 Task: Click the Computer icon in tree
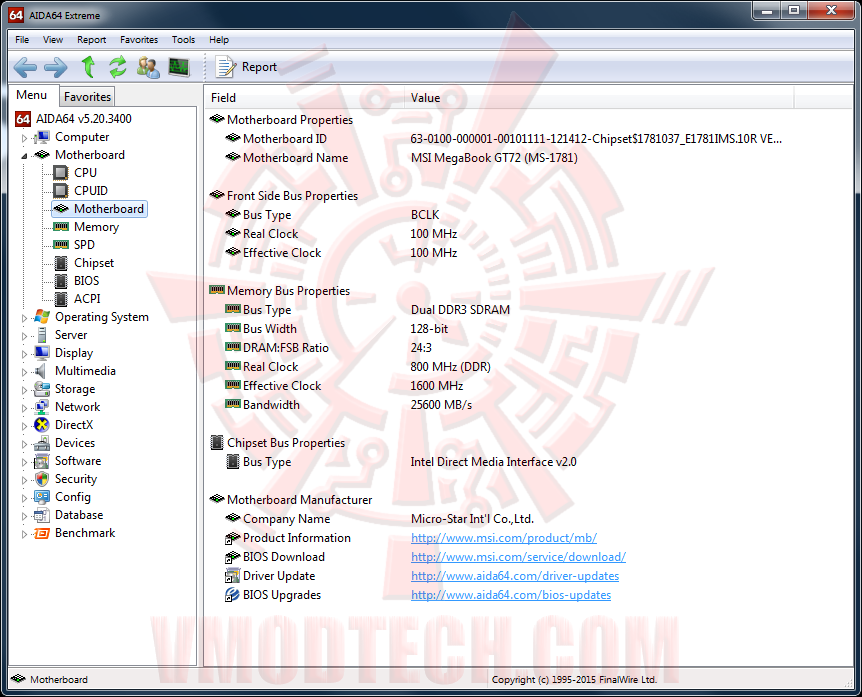[41, 137]
